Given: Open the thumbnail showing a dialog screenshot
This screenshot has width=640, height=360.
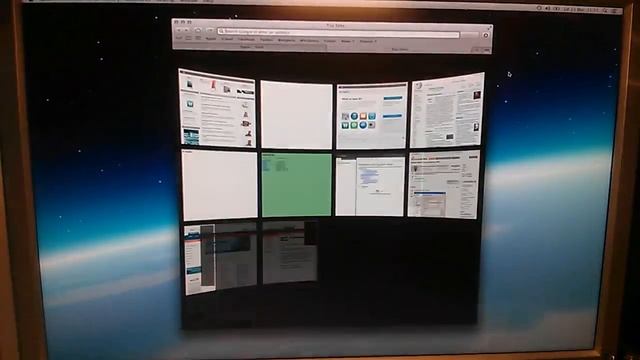Looking at the screenshot, I should 444,184.
